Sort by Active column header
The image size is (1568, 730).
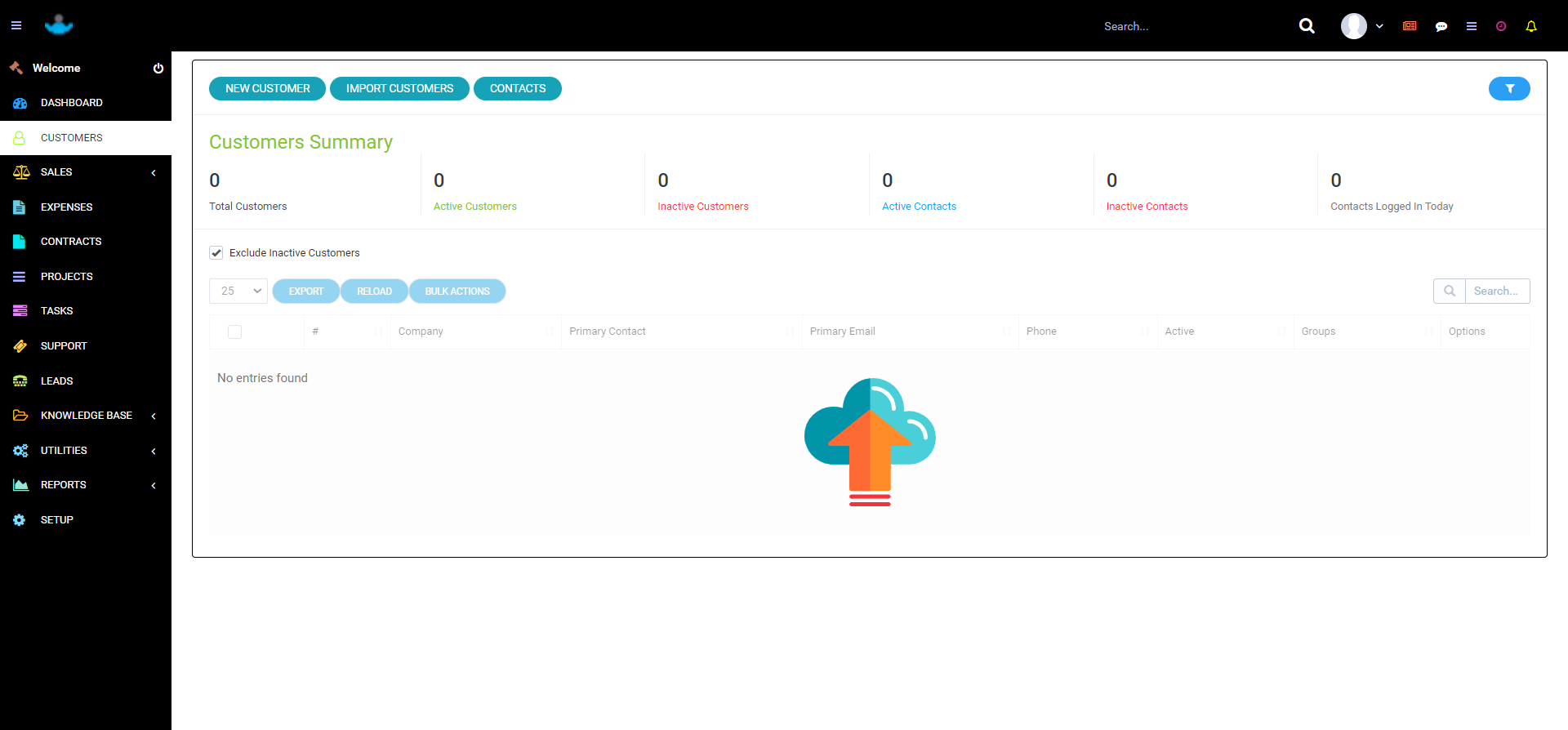pos(1225,332)
